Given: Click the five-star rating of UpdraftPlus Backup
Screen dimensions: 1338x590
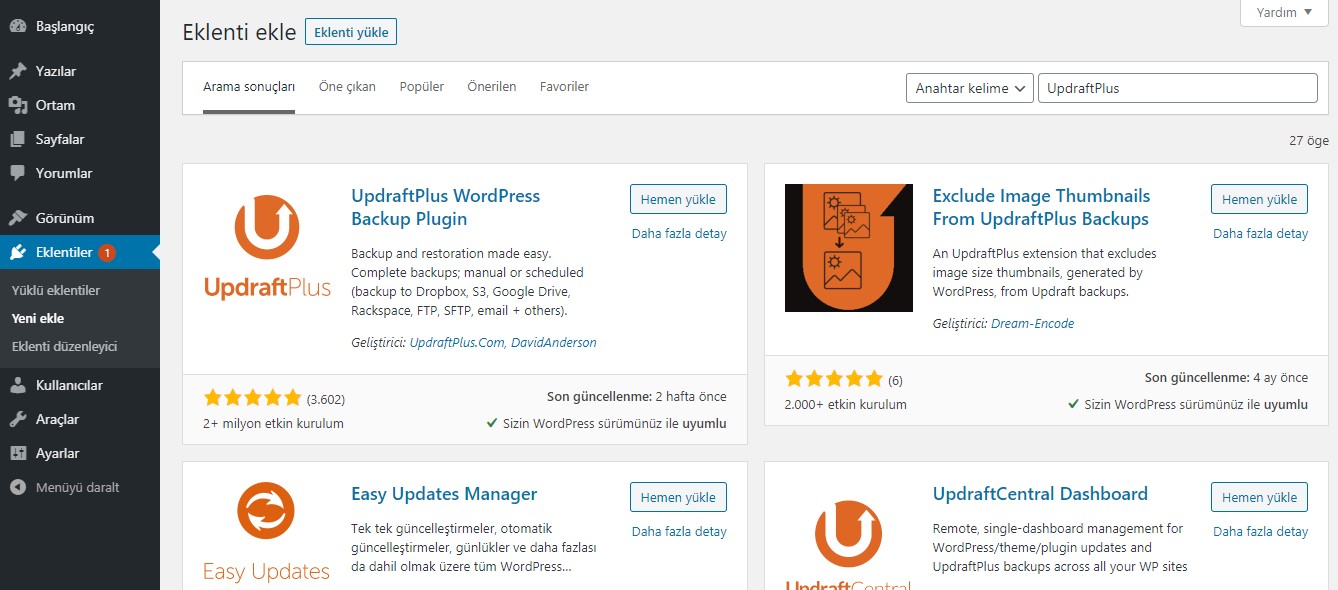Looking at the screenshot, I should point(252,397).
